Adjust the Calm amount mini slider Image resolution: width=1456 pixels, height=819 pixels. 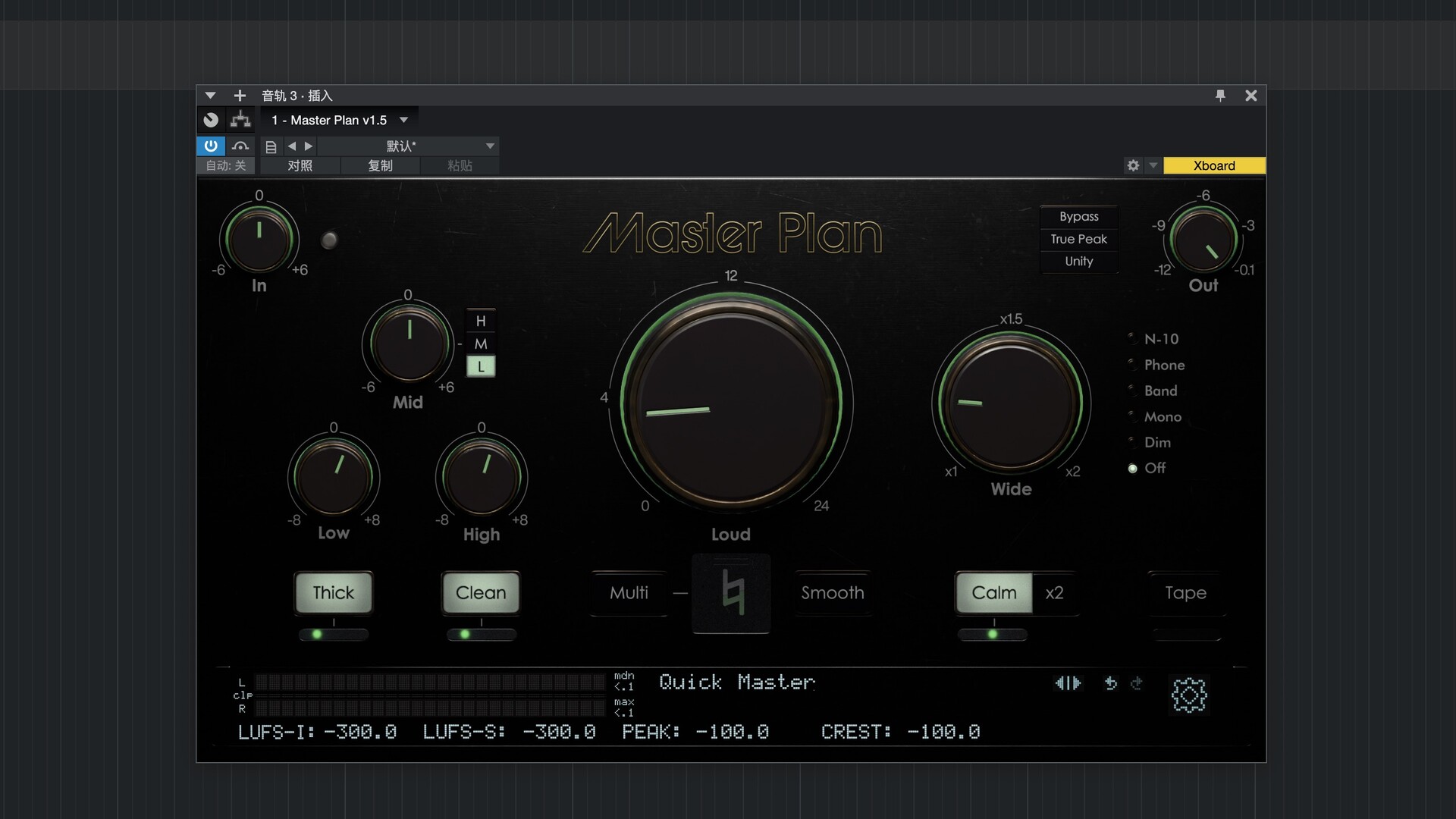tap(993, 634)
